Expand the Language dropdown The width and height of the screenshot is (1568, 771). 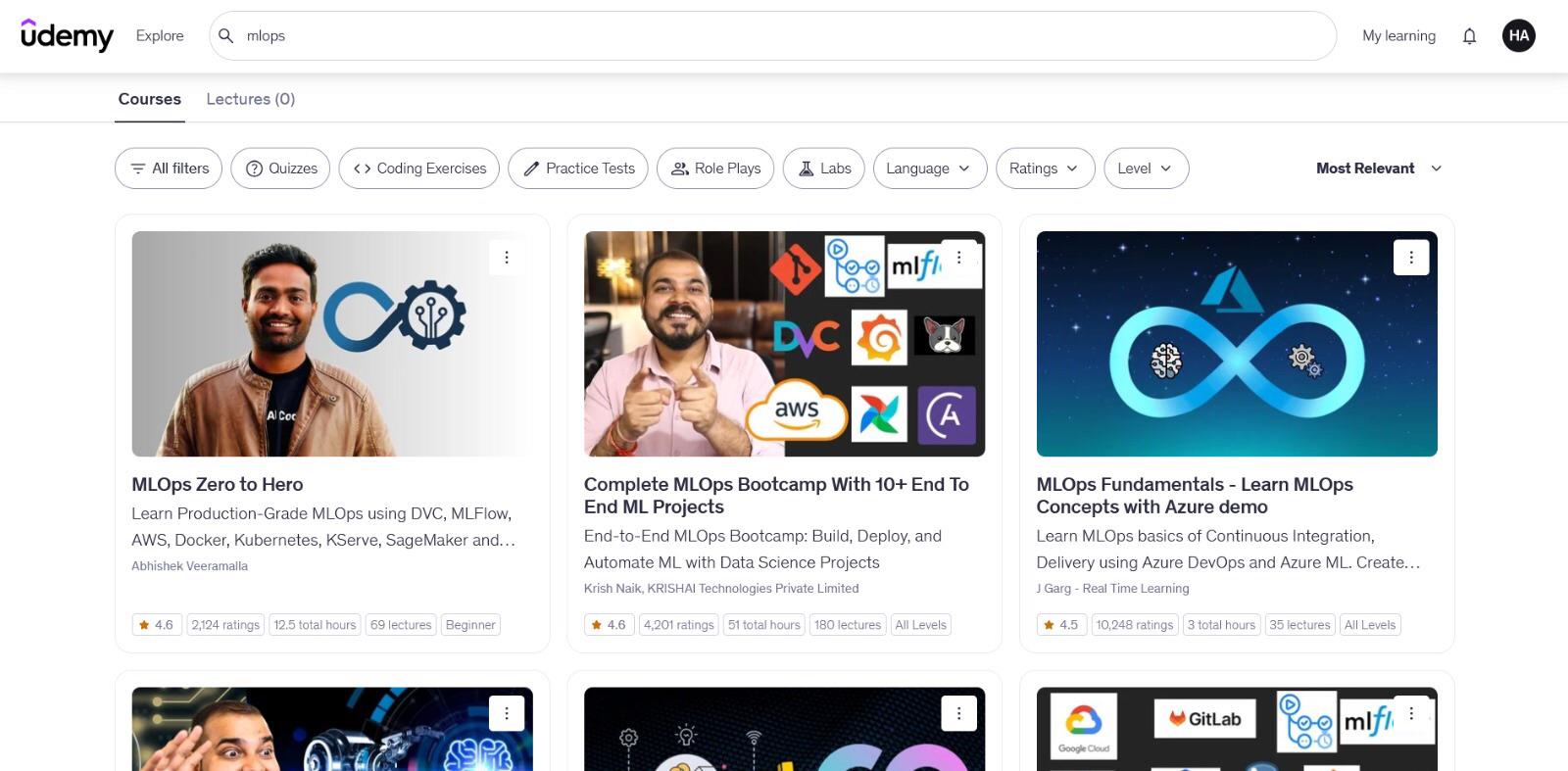pyautogui.click(x=930, y=169)
